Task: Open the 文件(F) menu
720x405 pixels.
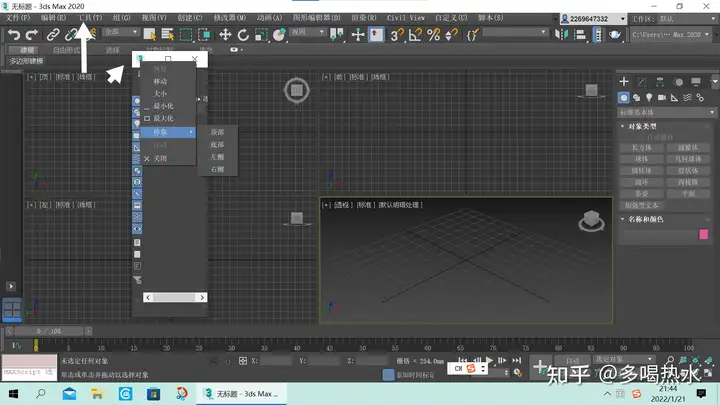Action: pyautogui.click(x=17, y=18)
